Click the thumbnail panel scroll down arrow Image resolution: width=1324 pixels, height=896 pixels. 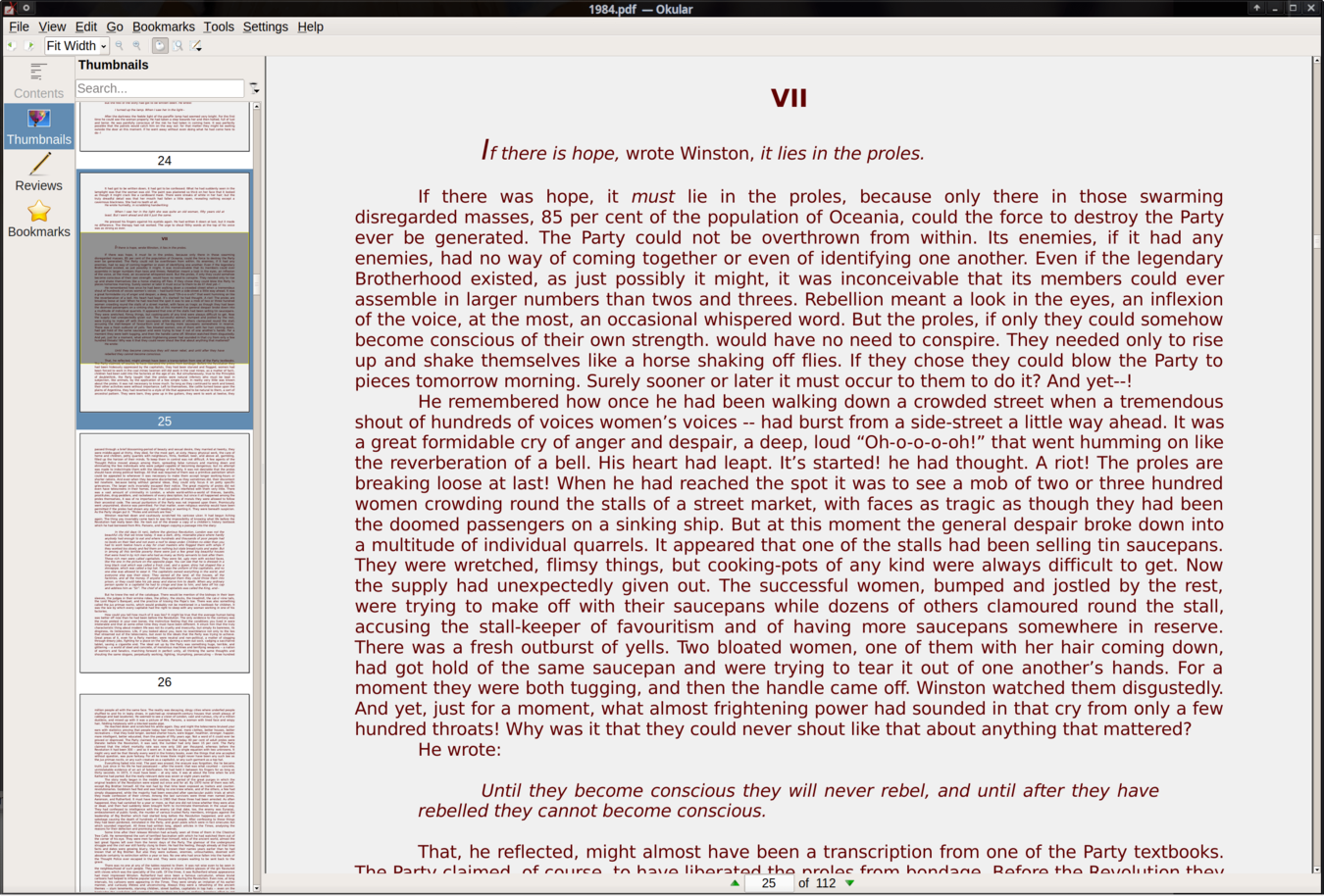pos(257,887)
